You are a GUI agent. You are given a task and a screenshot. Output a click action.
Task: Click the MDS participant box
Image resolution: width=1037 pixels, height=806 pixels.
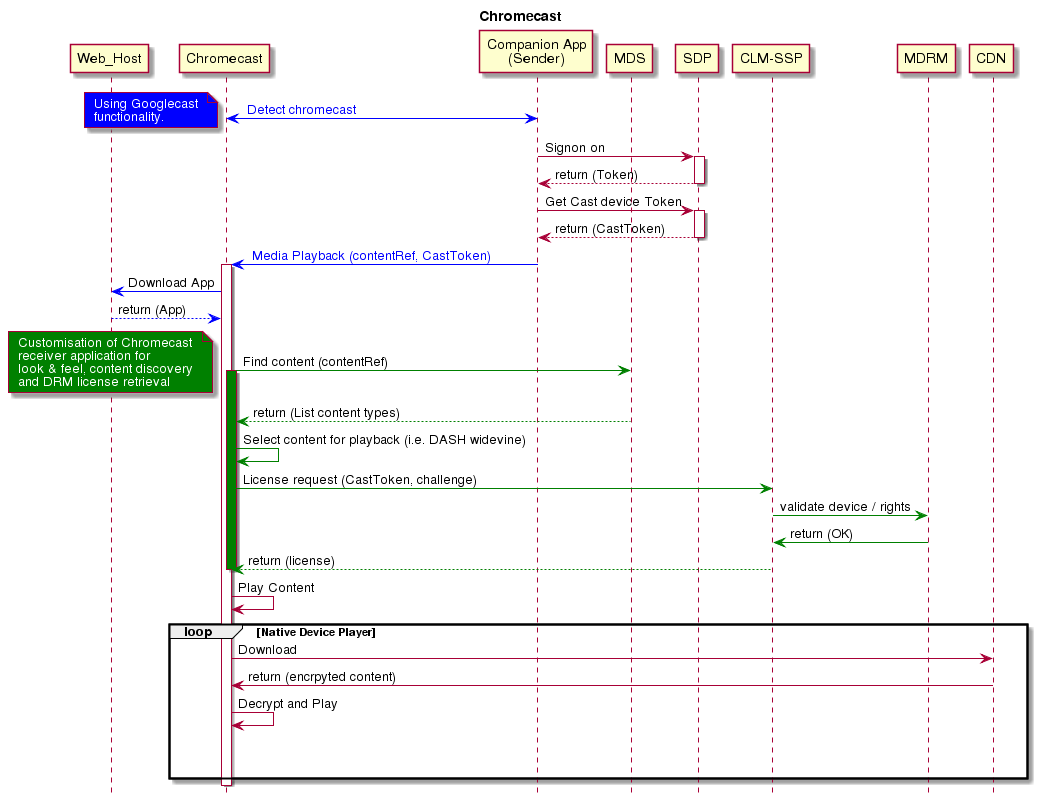(630, 58)
